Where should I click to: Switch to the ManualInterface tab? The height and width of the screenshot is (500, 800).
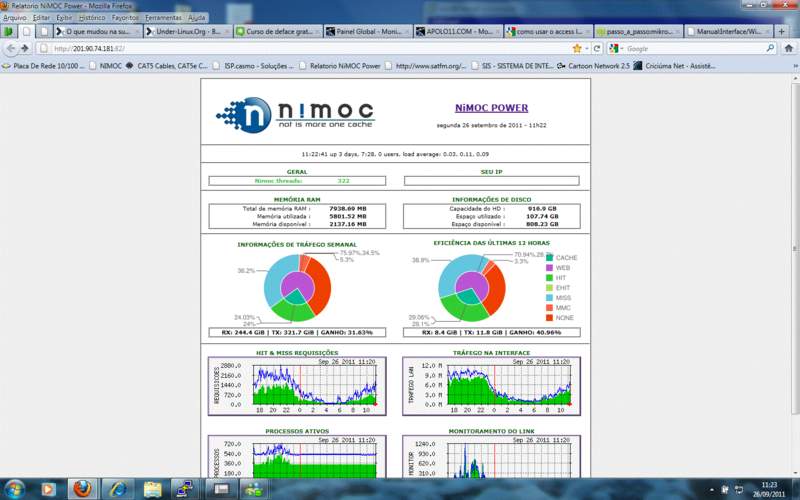click(x=728, y=32)
